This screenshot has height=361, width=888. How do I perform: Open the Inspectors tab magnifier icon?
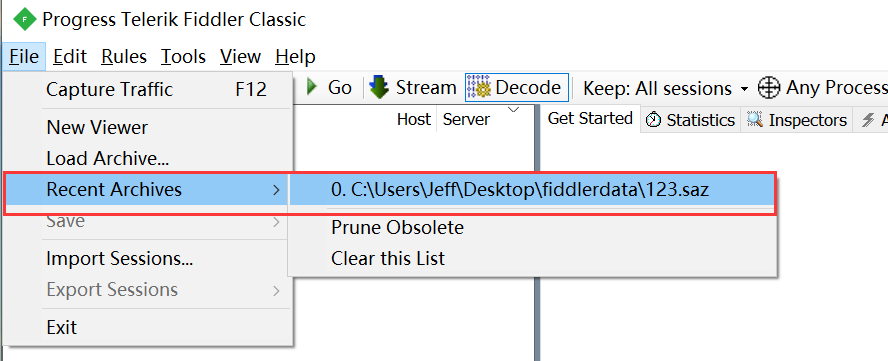tap(755, 120)
